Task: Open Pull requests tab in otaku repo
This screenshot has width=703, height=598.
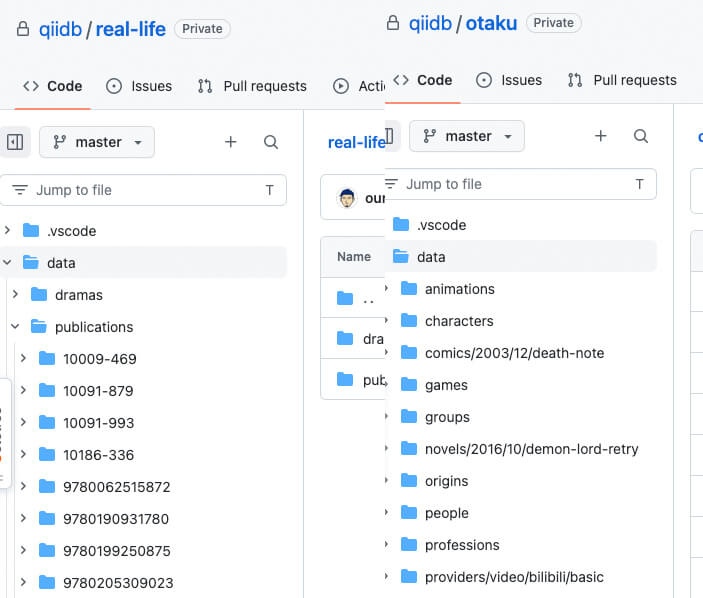Action: [x=622, y=80]
